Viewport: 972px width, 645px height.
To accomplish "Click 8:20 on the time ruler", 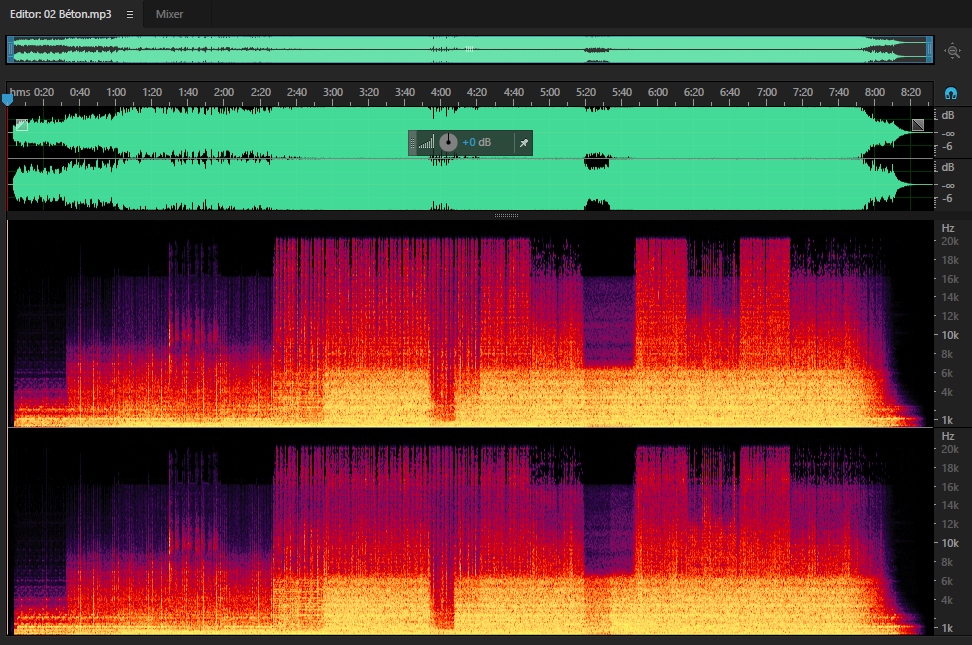I will [x=911, y=92].
